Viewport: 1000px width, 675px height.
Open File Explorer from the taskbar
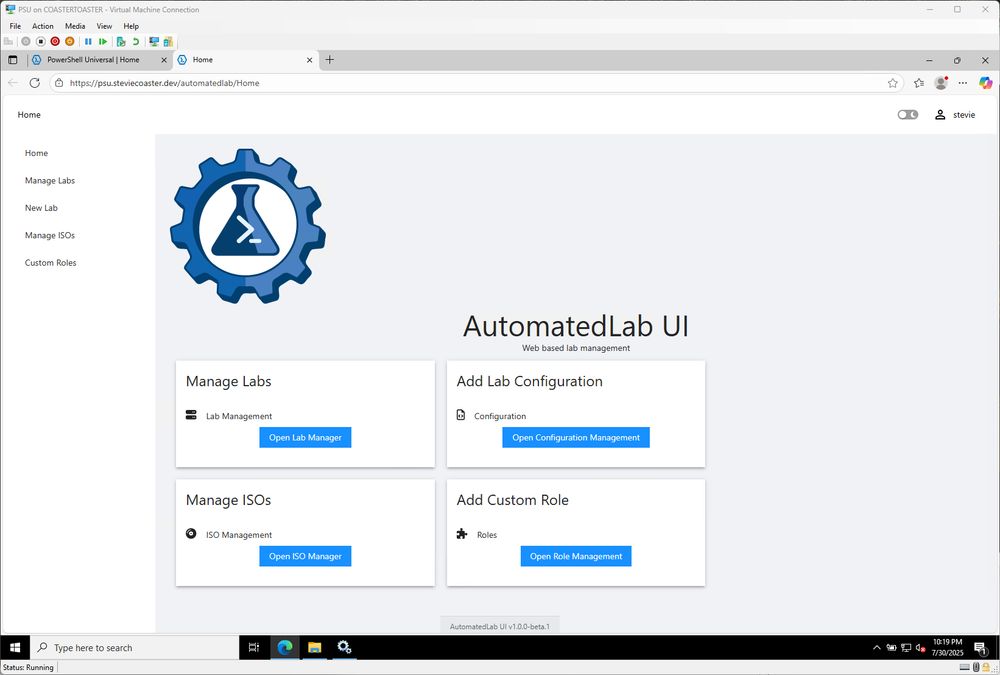pos(314,648)
